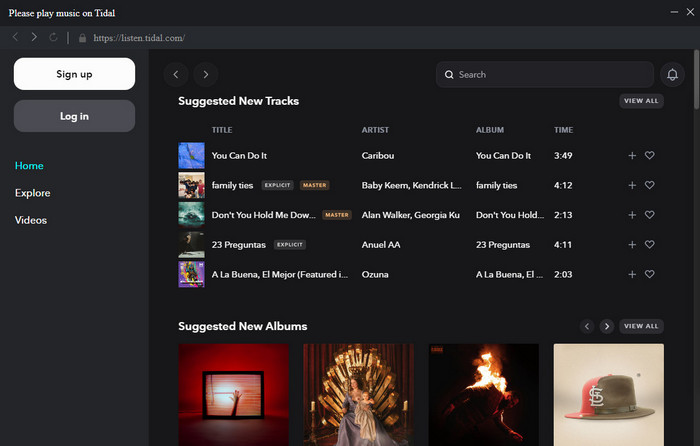The image size is (700, 446).
Task: Open the 23 Preguntas album link
Action: 503,245
